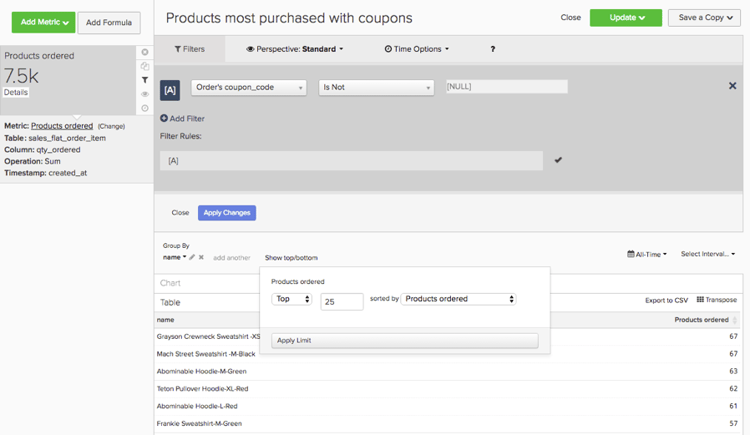Open the Order's coupon_code column dropdown
This screenshot has width=750, height=435.
pyautogui.click(x=248, y=87)
